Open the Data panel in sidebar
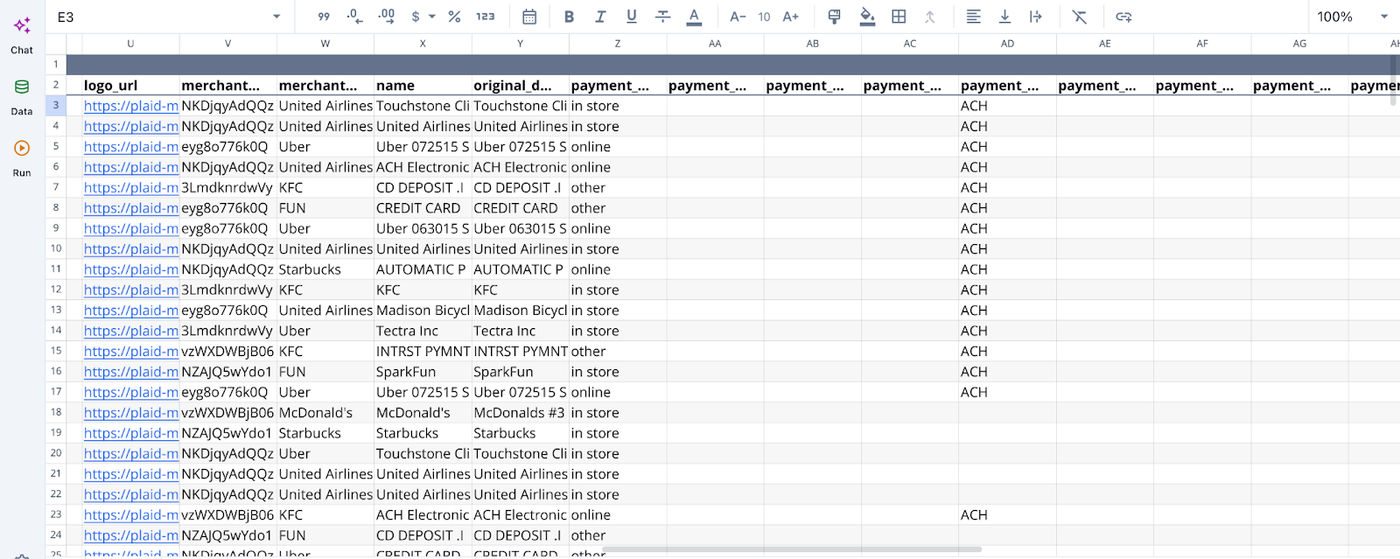This screenshot has width=1400, height=559. pyautogui.click(x=22, y=97)
